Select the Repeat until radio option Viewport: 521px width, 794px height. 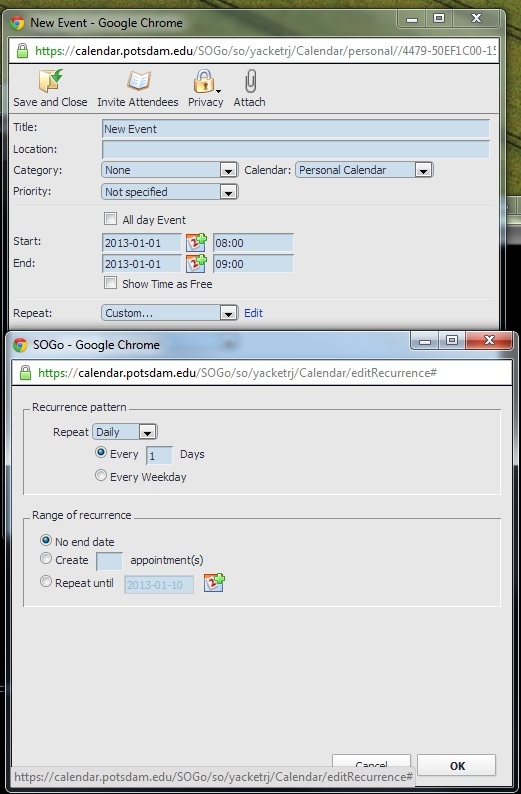(x=46, y=581)
